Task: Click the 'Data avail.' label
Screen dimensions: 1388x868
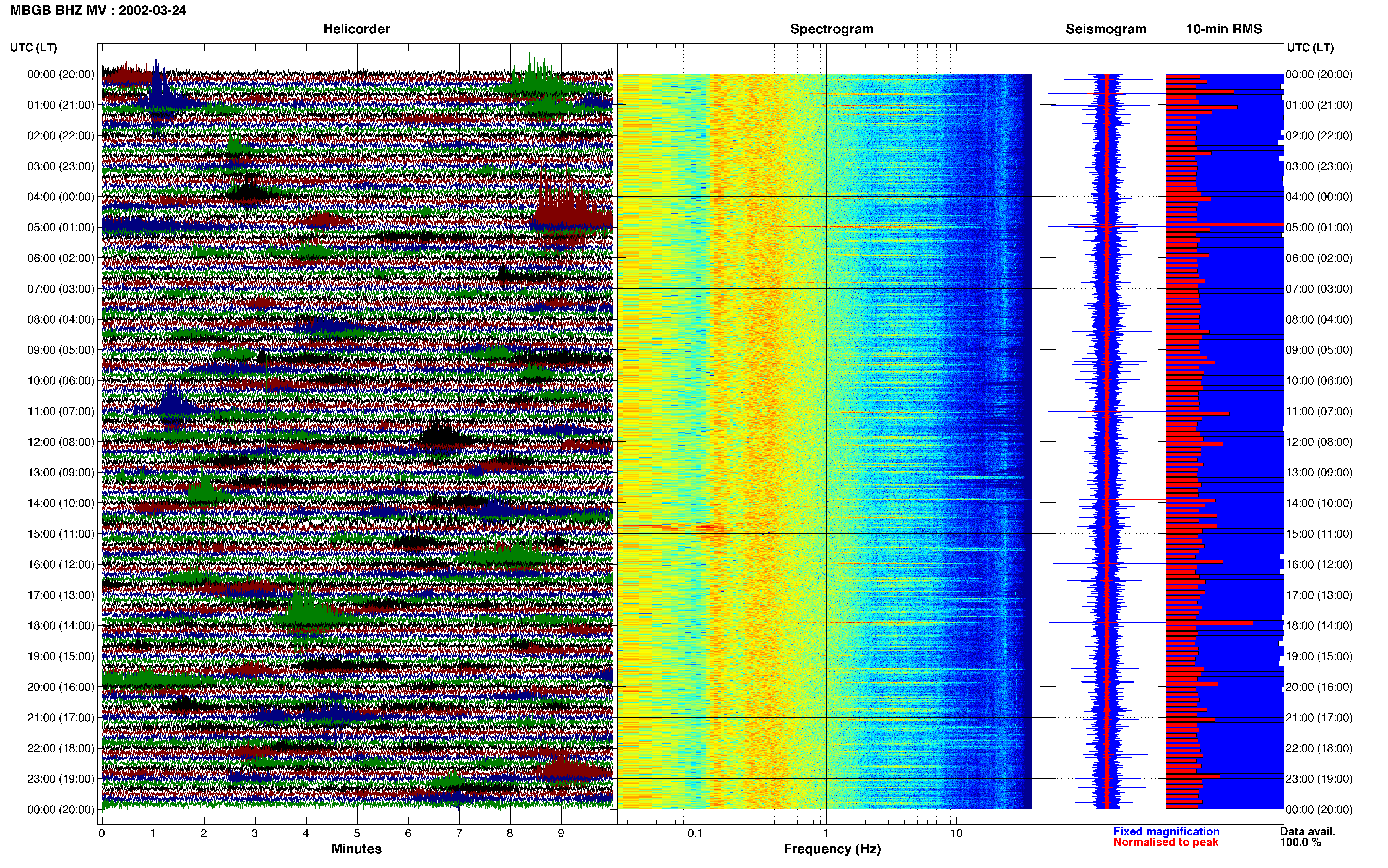Action: tap(1308, 831)
